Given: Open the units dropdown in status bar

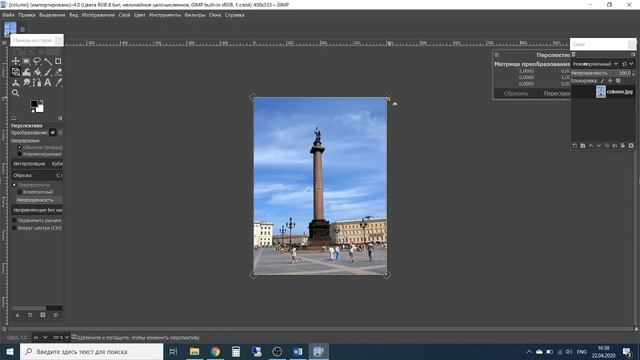Looking at the screenshot, I should [41, 338].
